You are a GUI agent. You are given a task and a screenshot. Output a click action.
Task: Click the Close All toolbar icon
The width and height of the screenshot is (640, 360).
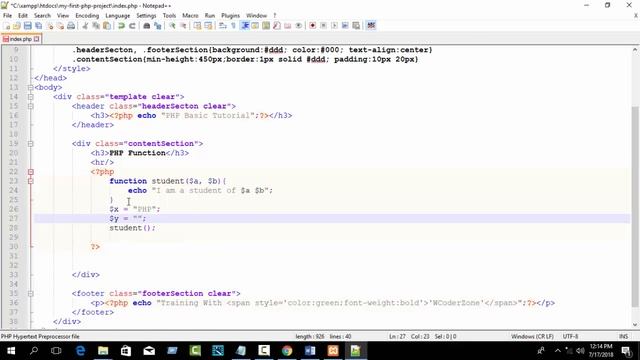click(60, 26)
